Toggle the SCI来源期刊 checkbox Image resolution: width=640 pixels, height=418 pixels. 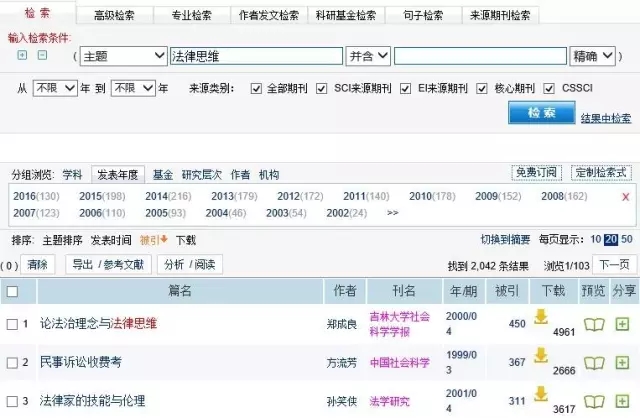[x=322, y=88]
